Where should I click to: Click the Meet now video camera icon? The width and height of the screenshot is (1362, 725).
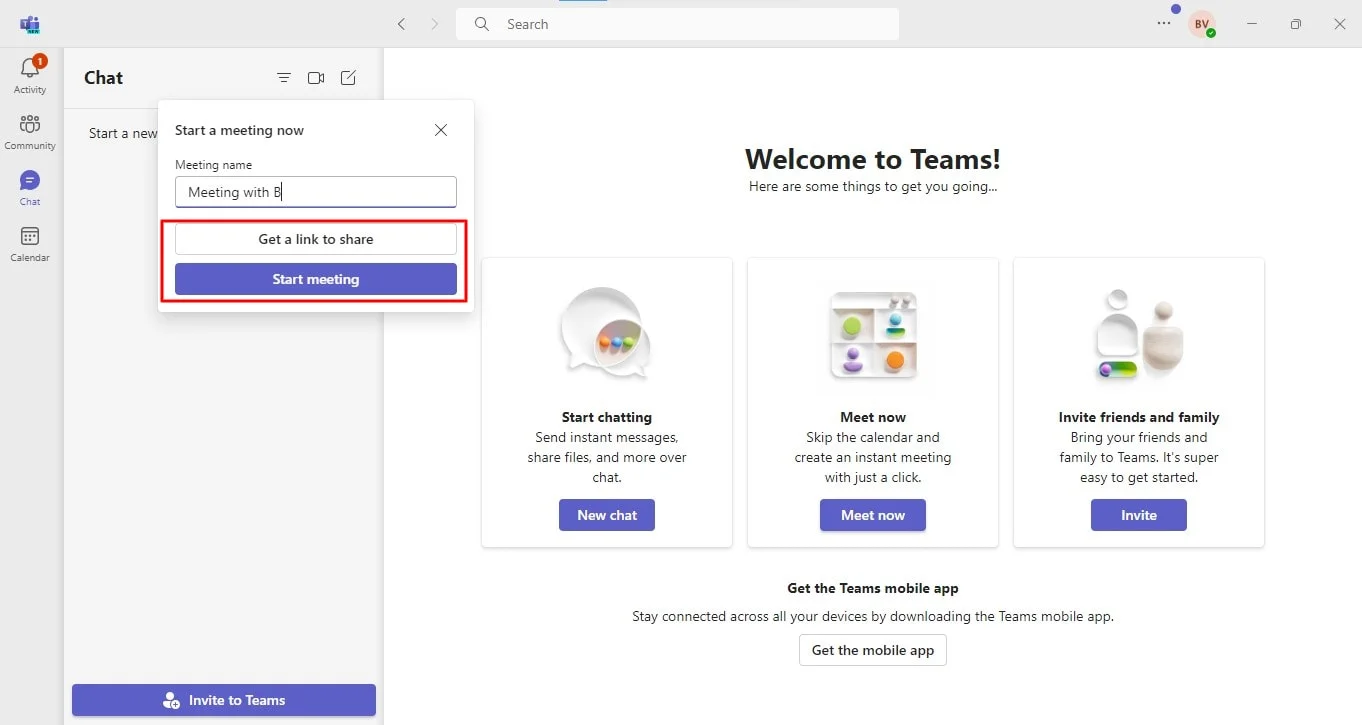coord(316,78)
